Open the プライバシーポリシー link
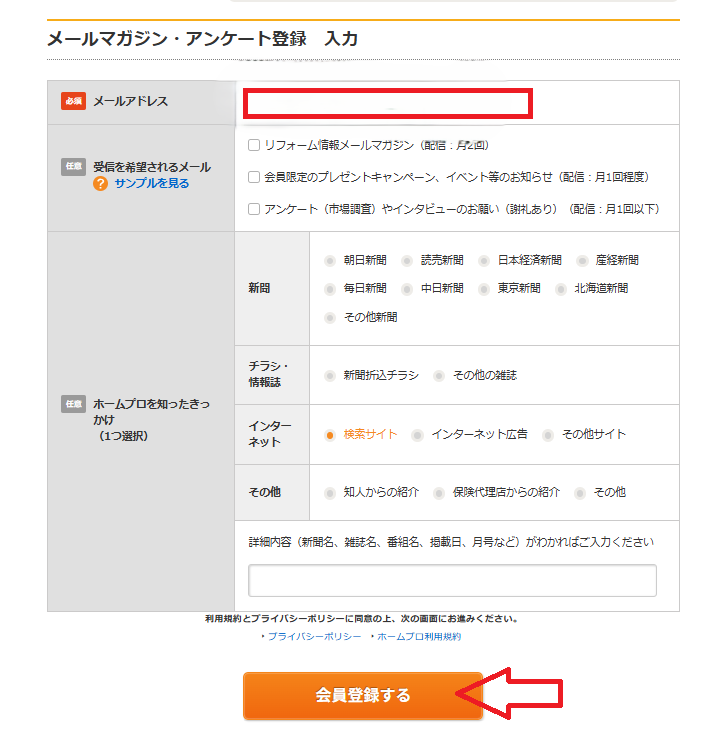726x733 pixels. (x=314, y=636)
